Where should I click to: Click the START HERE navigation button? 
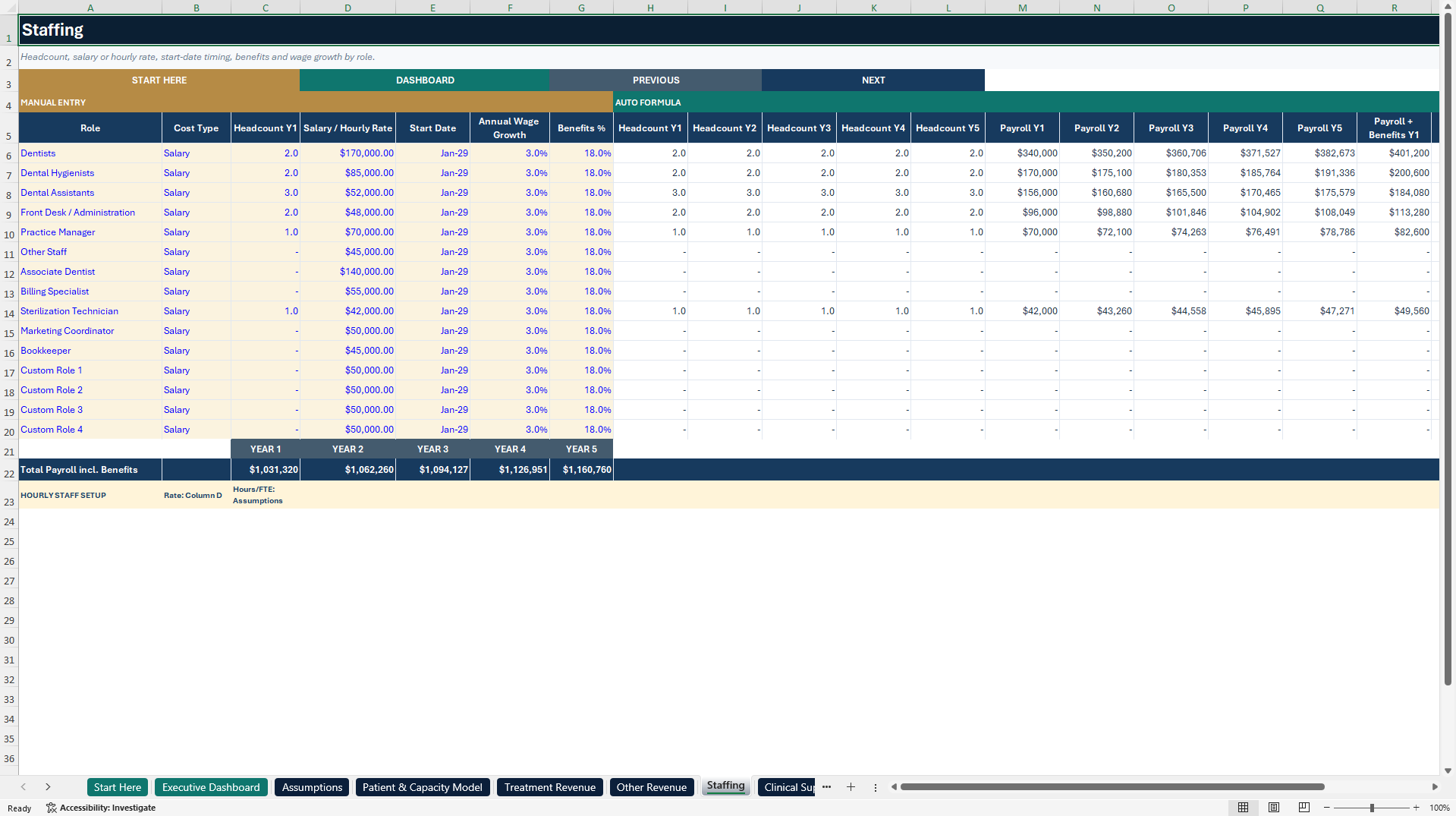pos(159,80)
